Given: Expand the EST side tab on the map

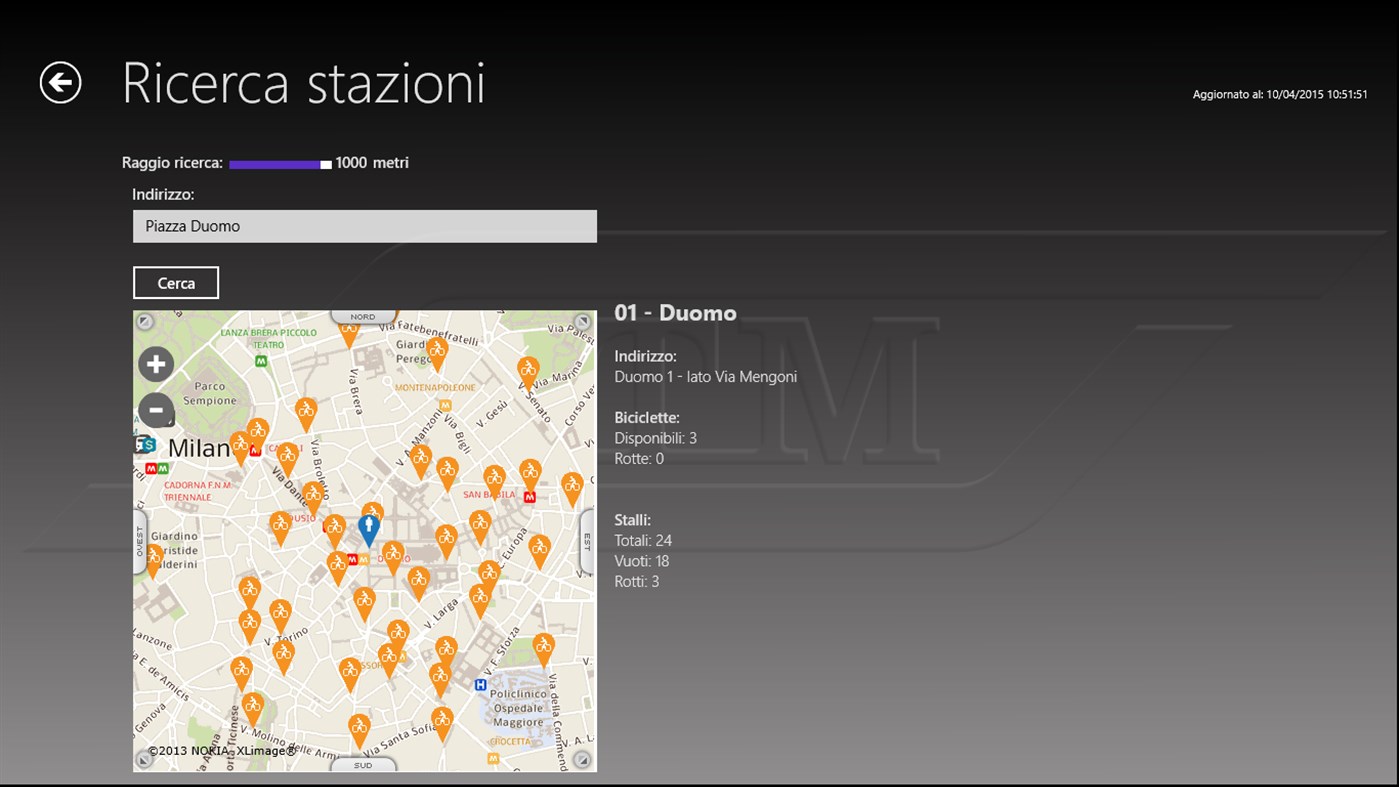Looking at the screenshot, I should click(589, 540).
